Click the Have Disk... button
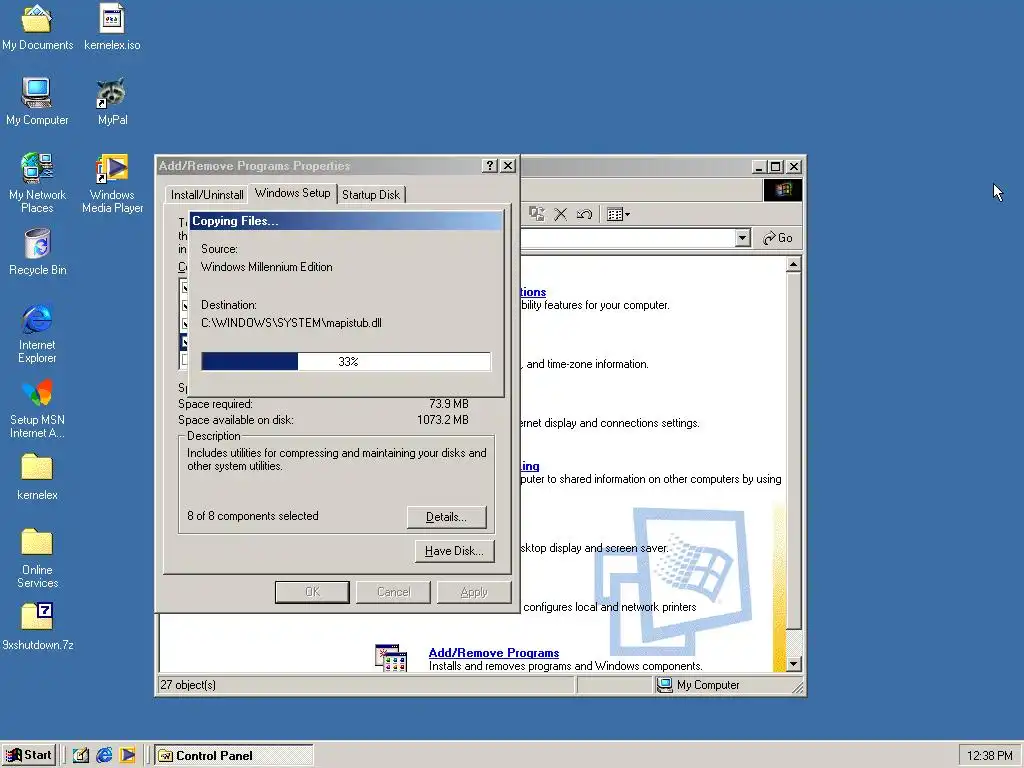The height and width of the screenshot is (768, 1024). coord(454,551)
